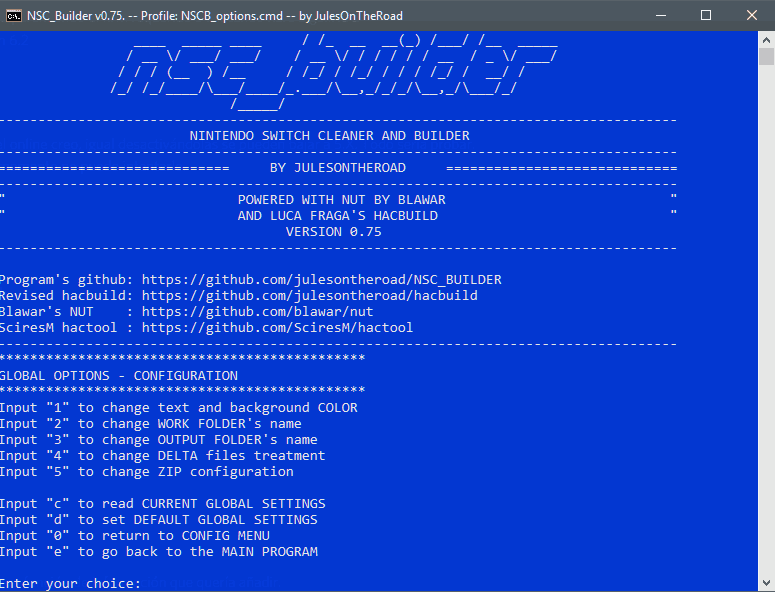Click the option 1 text COLOR line
This screenshot has height=592, width=775.
click(x=178, y=408)
